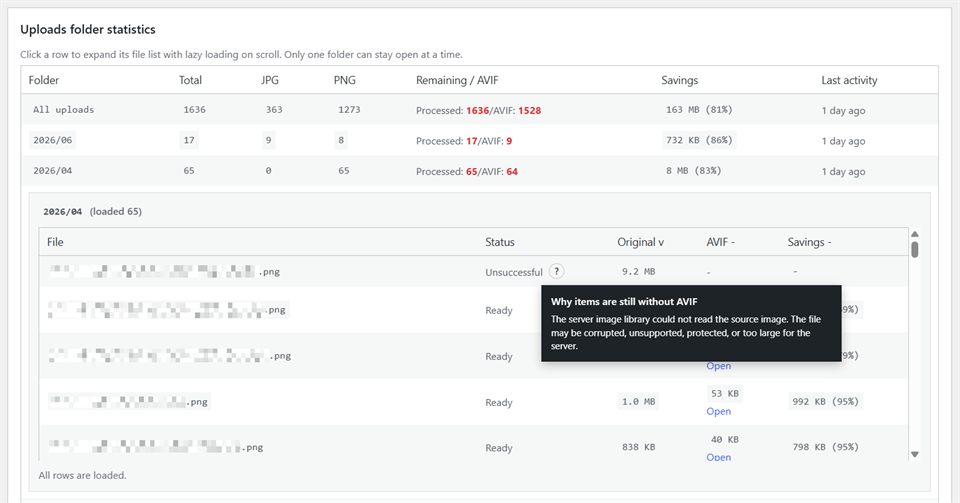Click the scrollbar up arrow
The image size is (960, 503).
click(915, 234)
